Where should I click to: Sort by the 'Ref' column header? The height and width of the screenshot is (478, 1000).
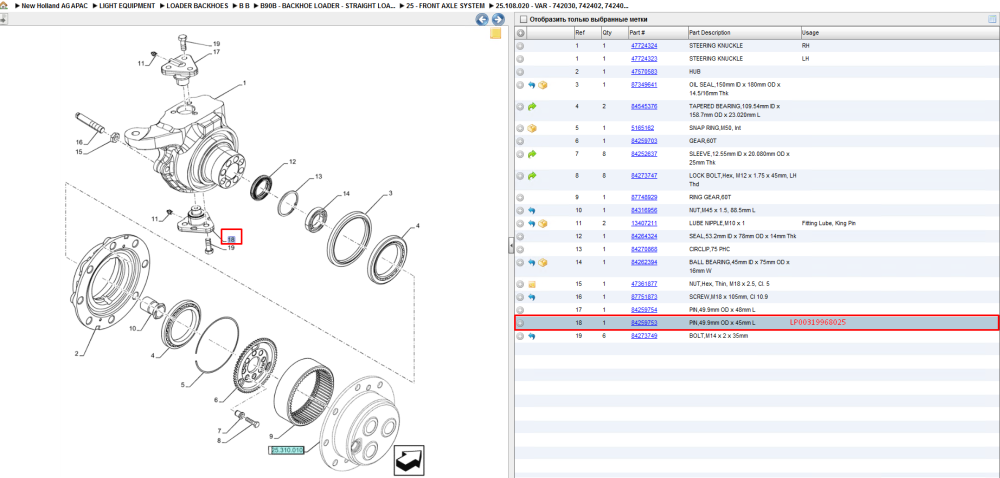click(587, 33)
